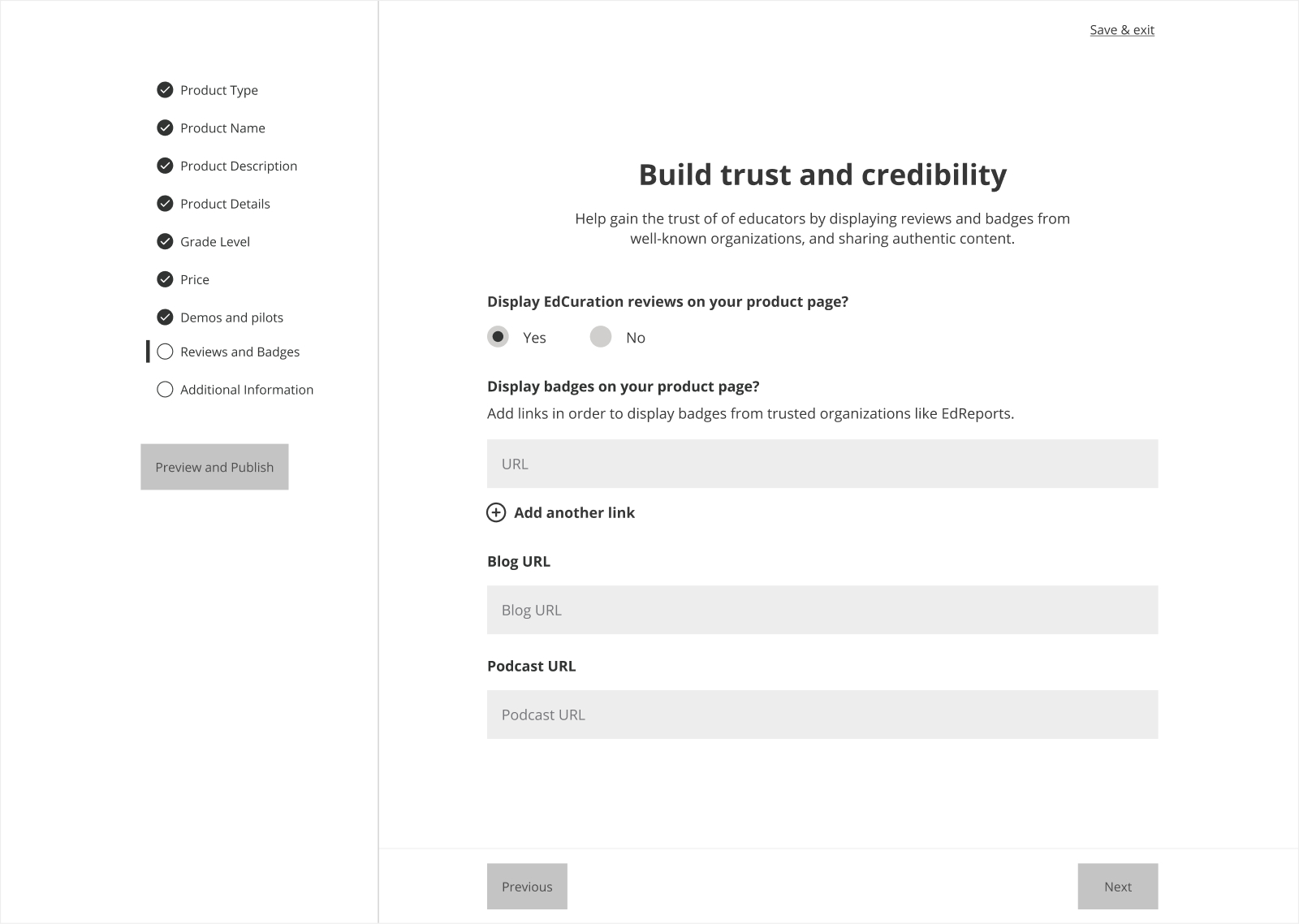The height and width of the screenshot is (924, 1299).
Task: Click the Next button
Action: (x=1117, y=887)
